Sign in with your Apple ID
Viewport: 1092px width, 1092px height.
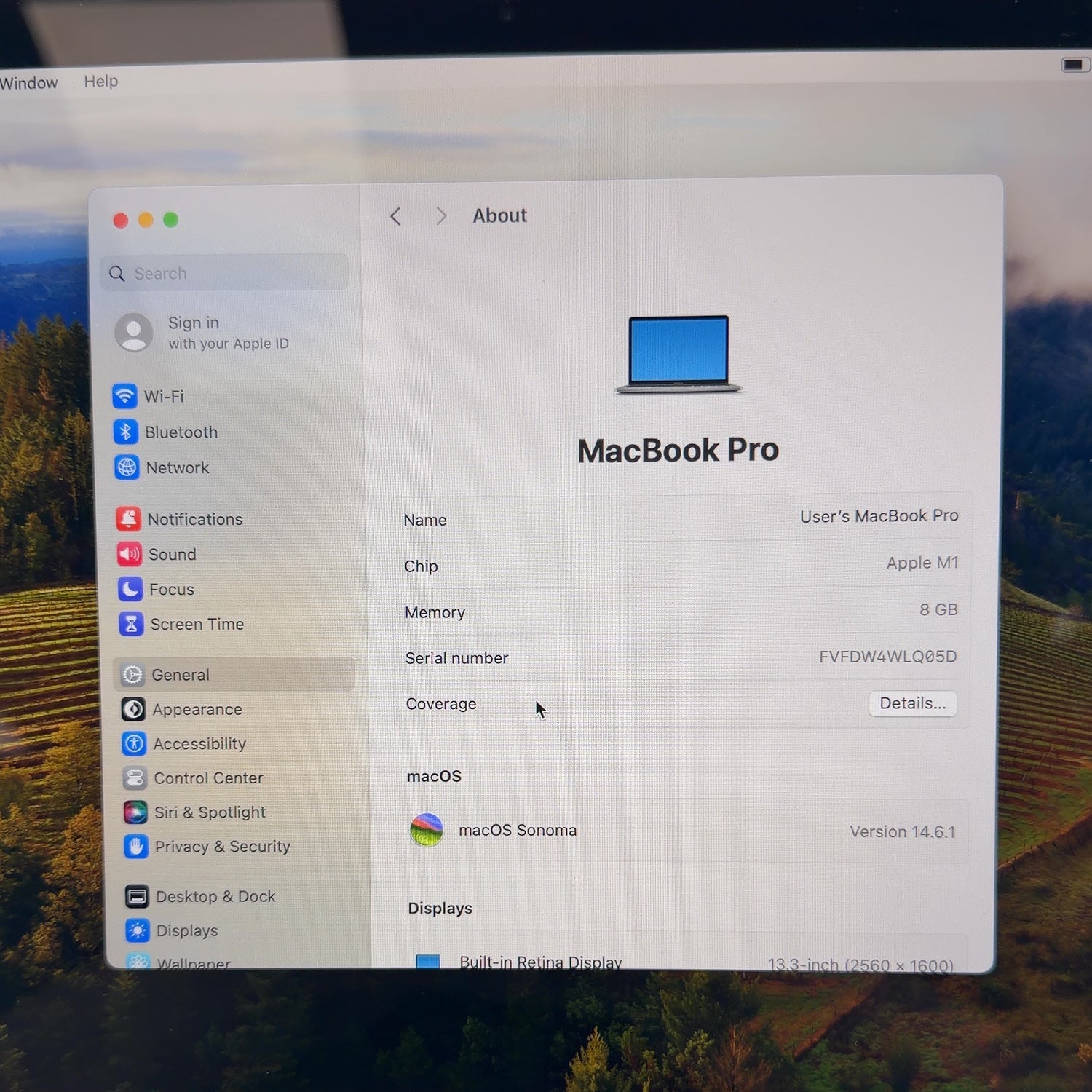coord(204,332)
